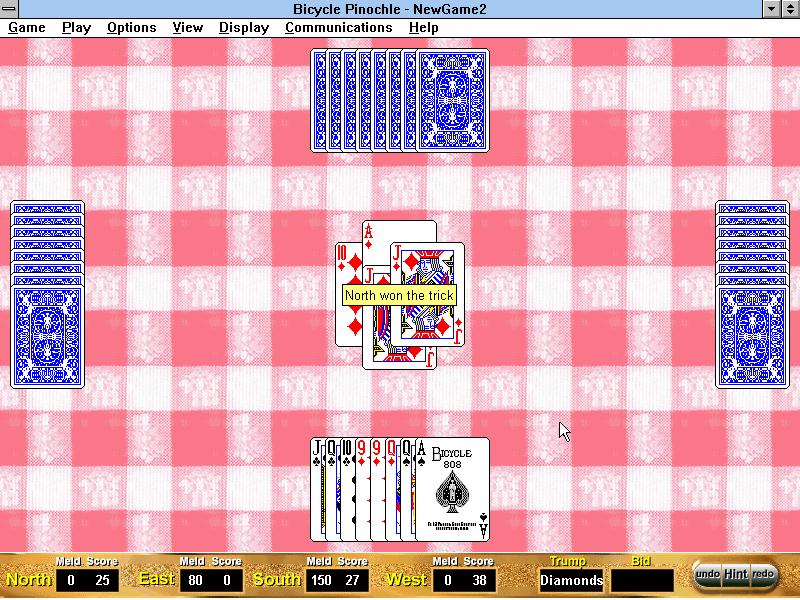800x600 pixels.
Task: Click North's score value 25
Action: [103, 581]
